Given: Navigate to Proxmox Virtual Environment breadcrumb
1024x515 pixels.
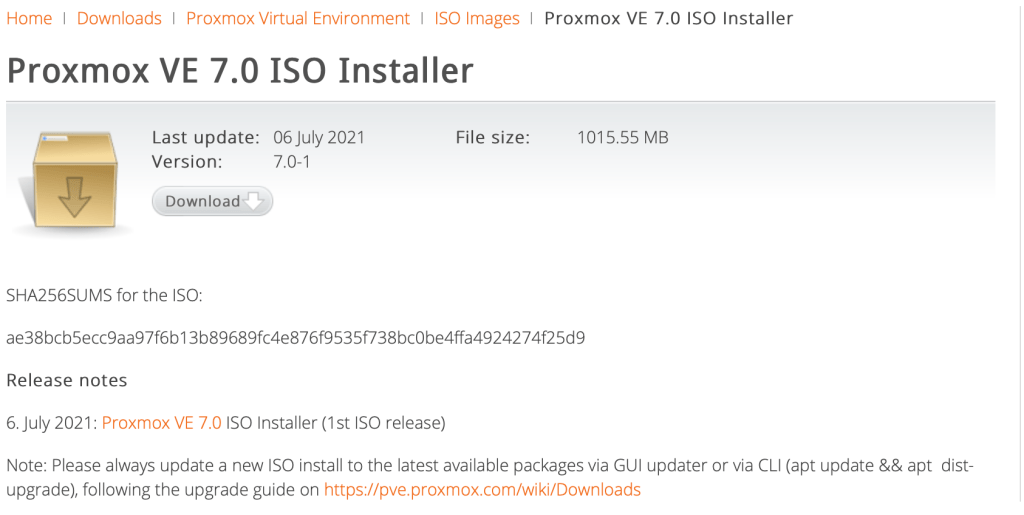Looking at the screenshot, I should click(298, 19).
